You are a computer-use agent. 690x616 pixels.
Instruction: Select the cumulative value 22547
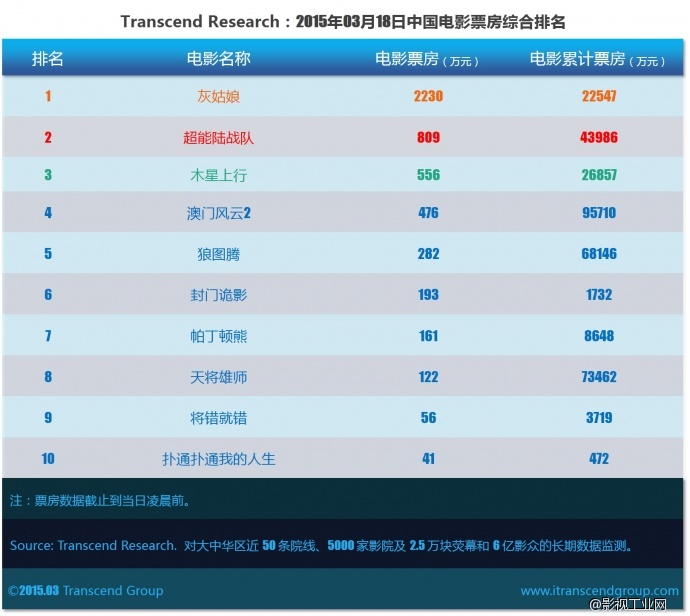599,96
